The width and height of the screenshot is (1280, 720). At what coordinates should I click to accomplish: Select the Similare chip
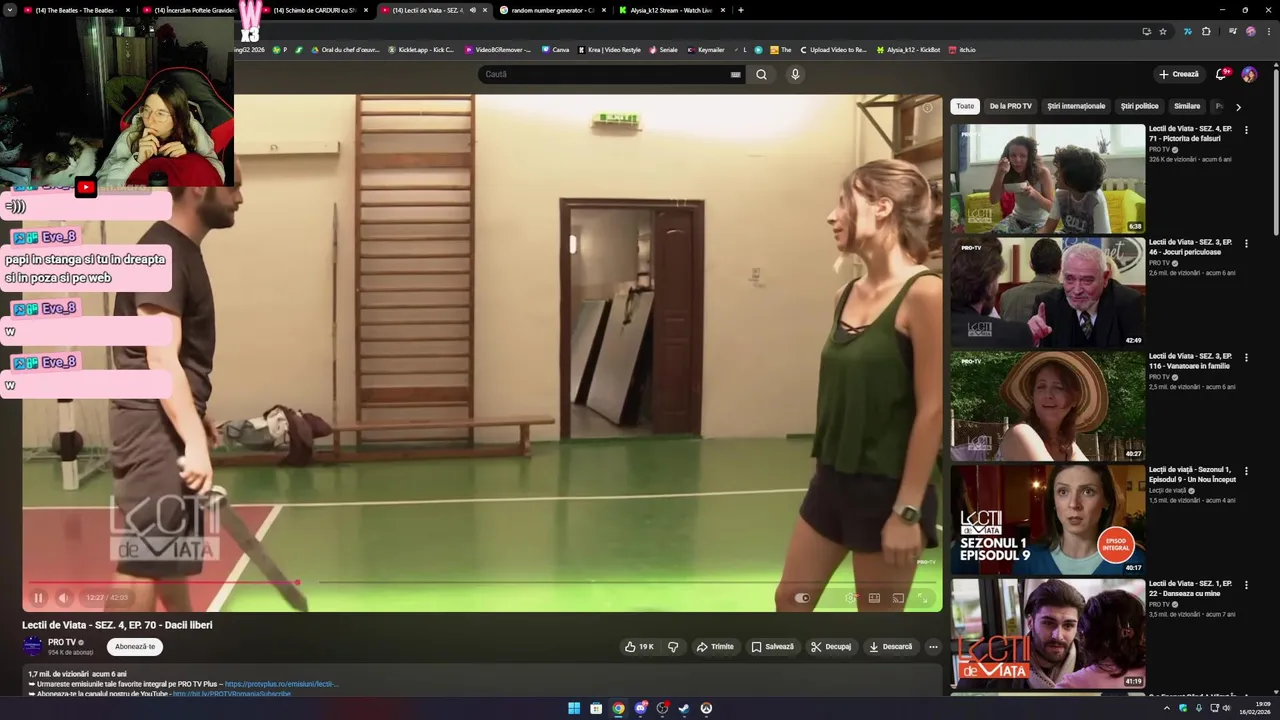1187,106
